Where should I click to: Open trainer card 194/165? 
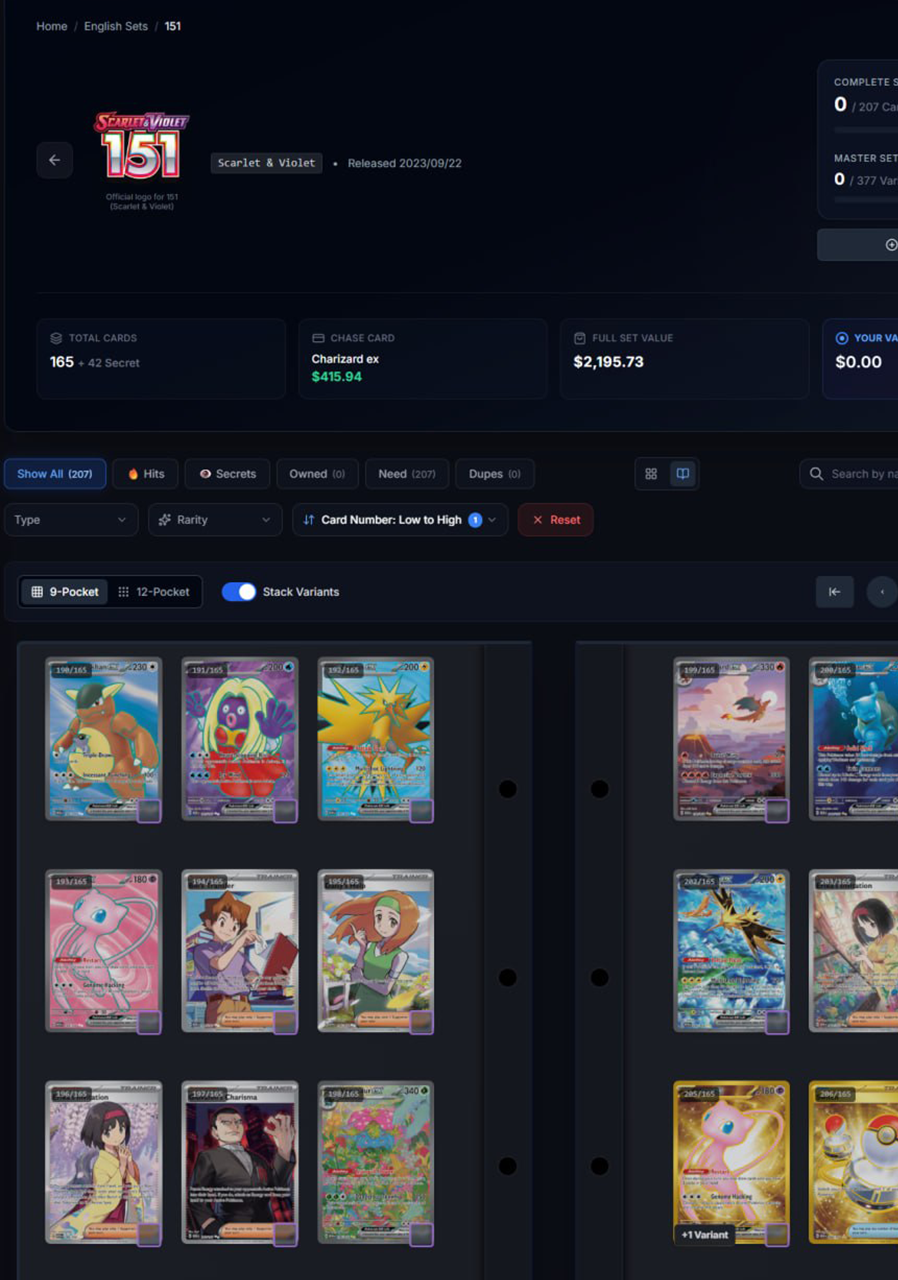[240, 951]
